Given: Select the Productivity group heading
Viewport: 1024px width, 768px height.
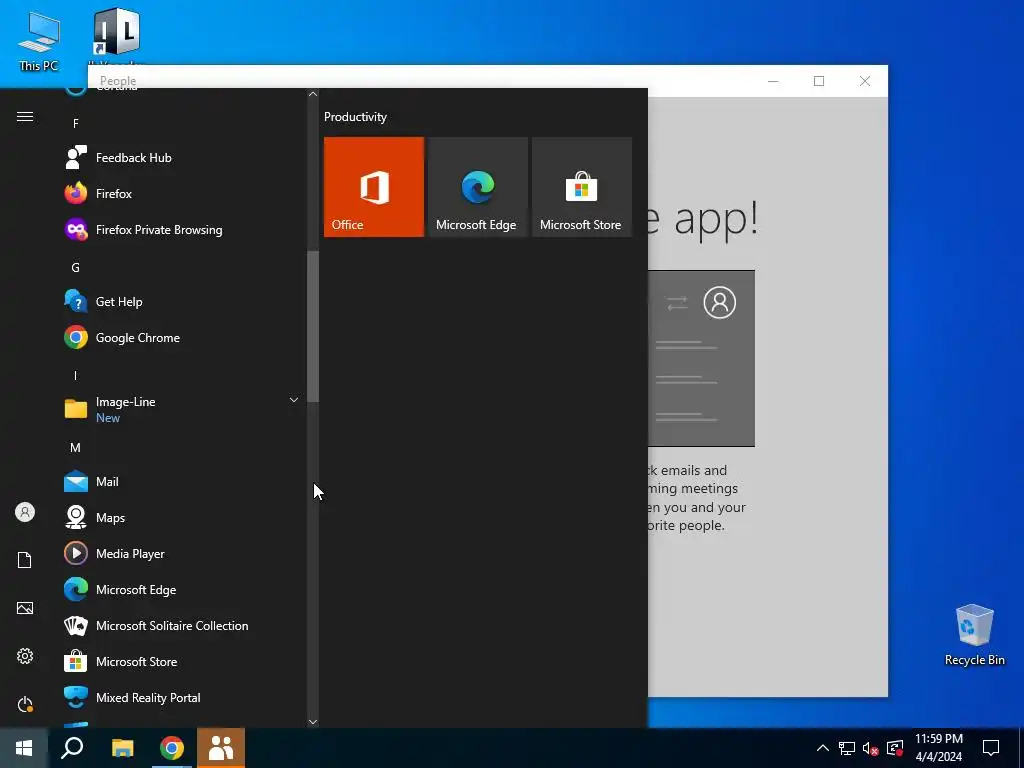Looking at the screenshot, I should click(x=355, y=117).
